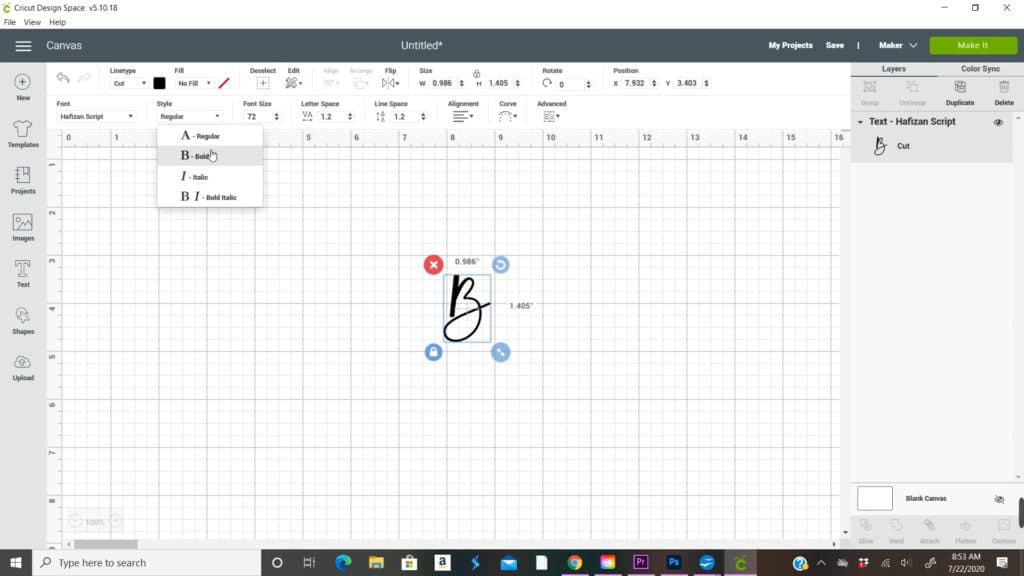Open Chrome from the taskbar

574,562
